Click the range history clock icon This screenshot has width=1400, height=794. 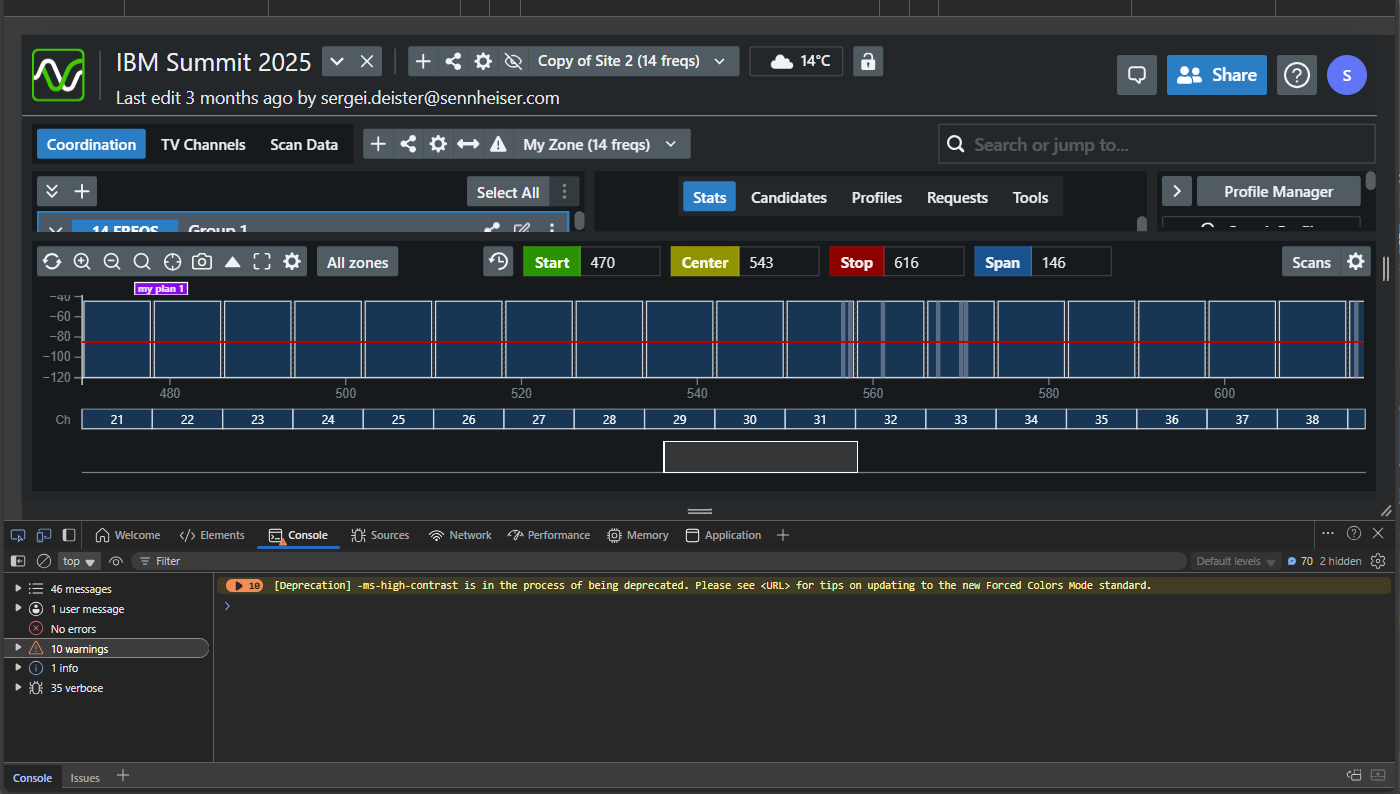498,262
